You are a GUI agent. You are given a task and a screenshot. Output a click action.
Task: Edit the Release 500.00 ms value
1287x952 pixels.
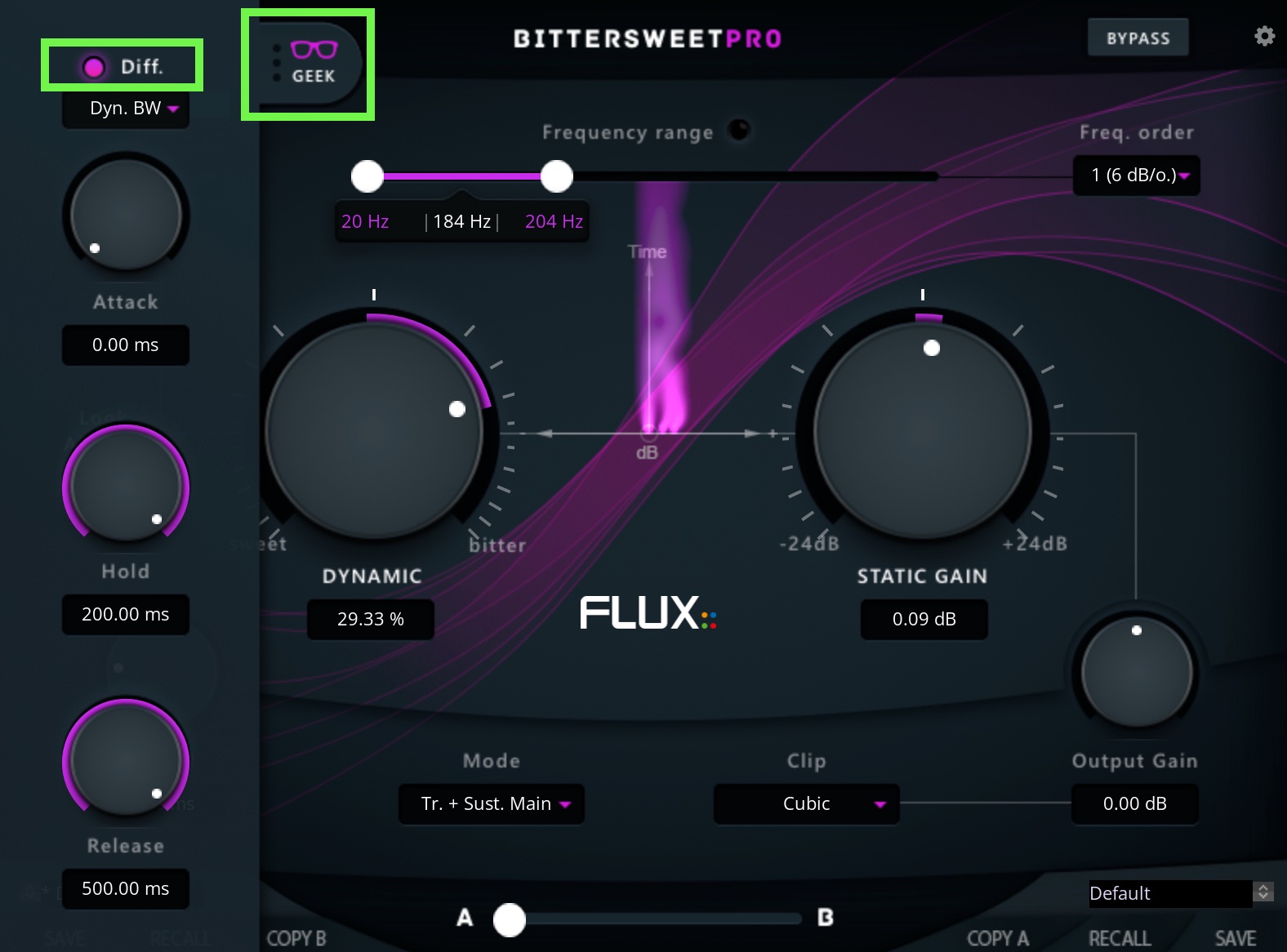click(126, 888)
